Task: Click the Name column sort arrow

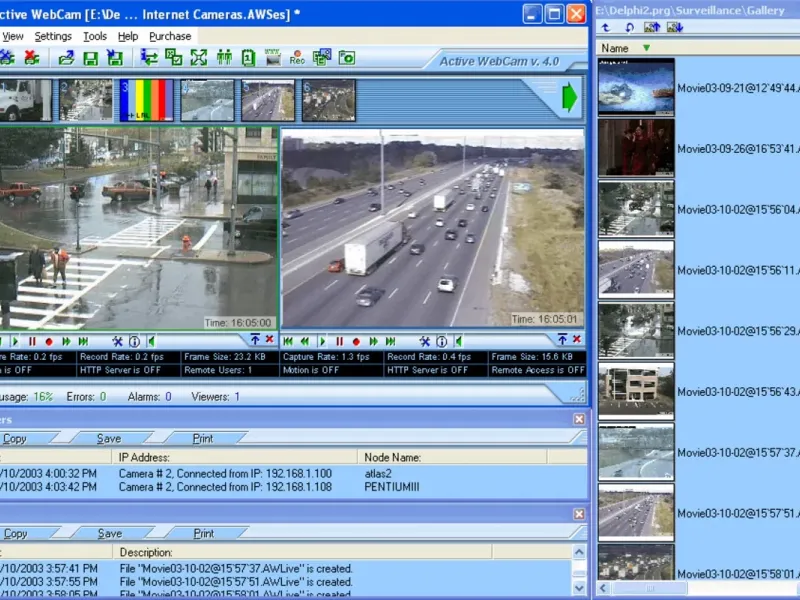Action: click(647, 48)
